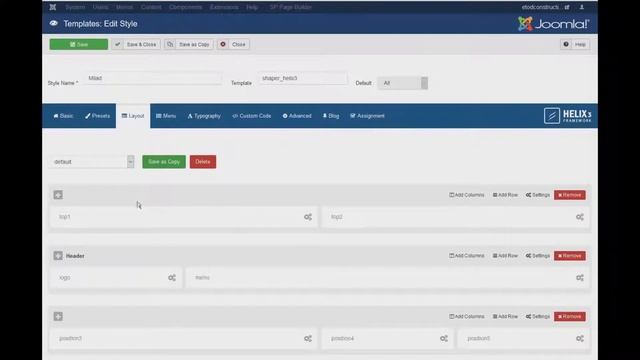This screenshot has width=640, height=360.
Task: Switch to the Presets tab
Action: (x=98, y=116)
